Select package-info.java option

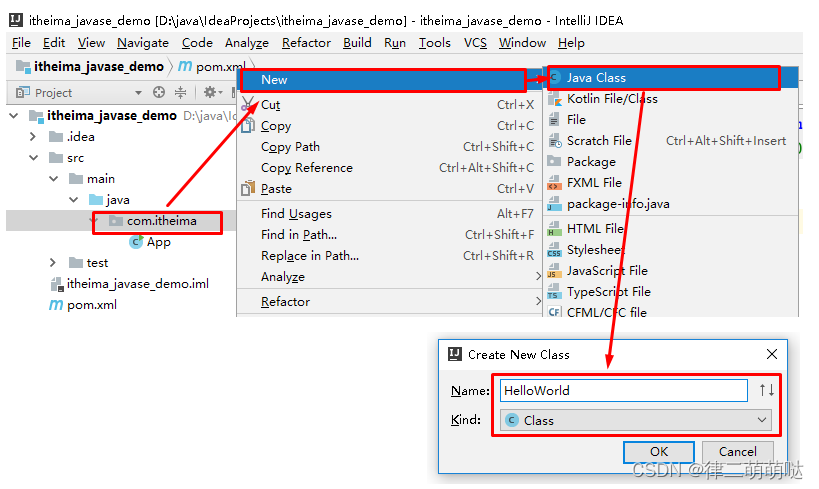click(671, 203)
